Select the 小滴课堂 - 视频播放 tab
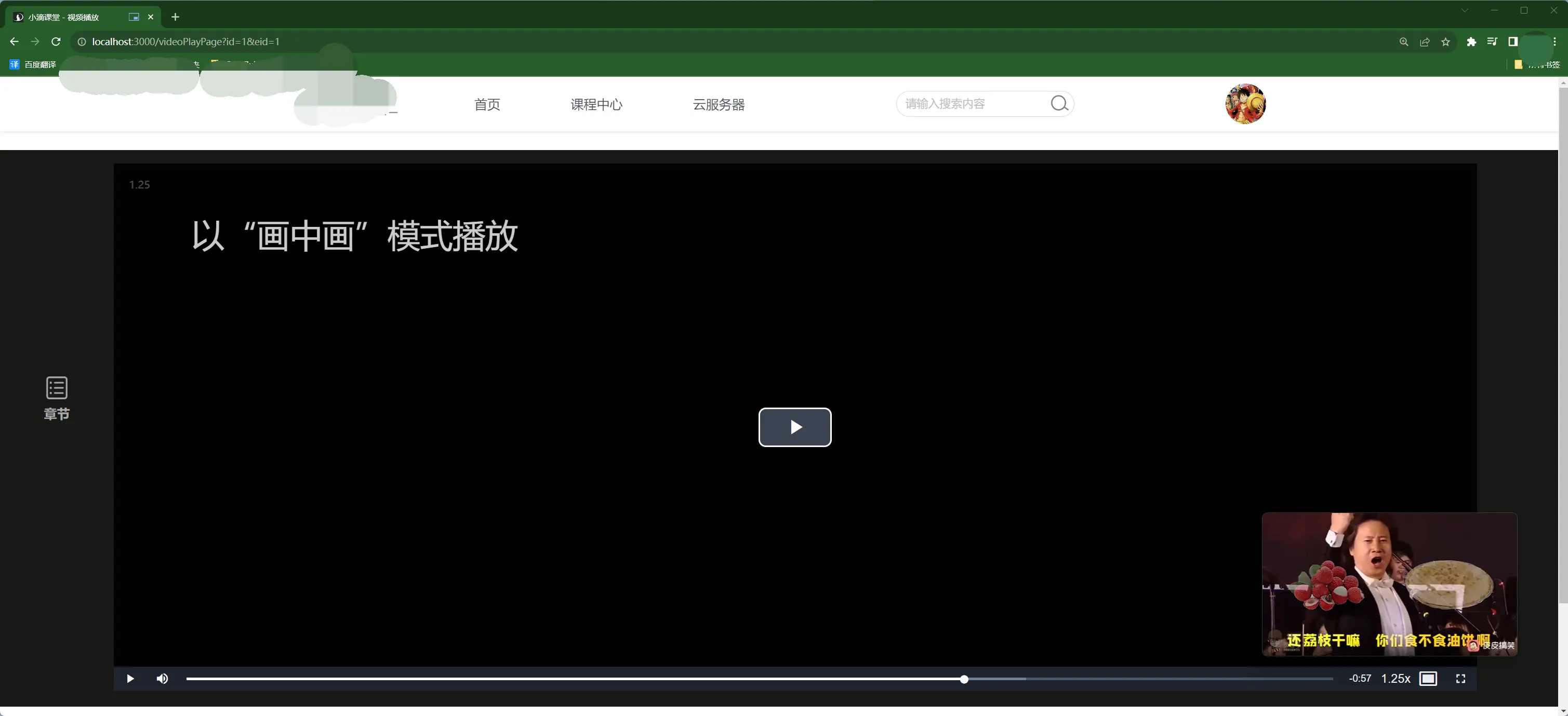 (x=82, y=17)
